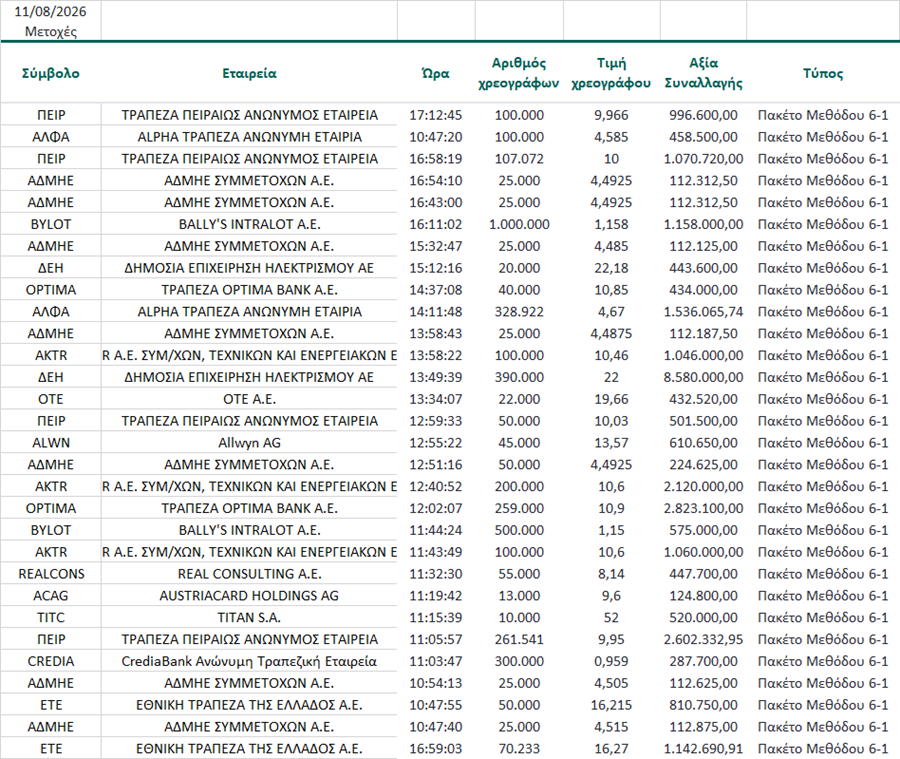The image size is (900, 759).
Task: Click the OPTIMA symbol in the 14:37:08 row
Action: (51, 289)
